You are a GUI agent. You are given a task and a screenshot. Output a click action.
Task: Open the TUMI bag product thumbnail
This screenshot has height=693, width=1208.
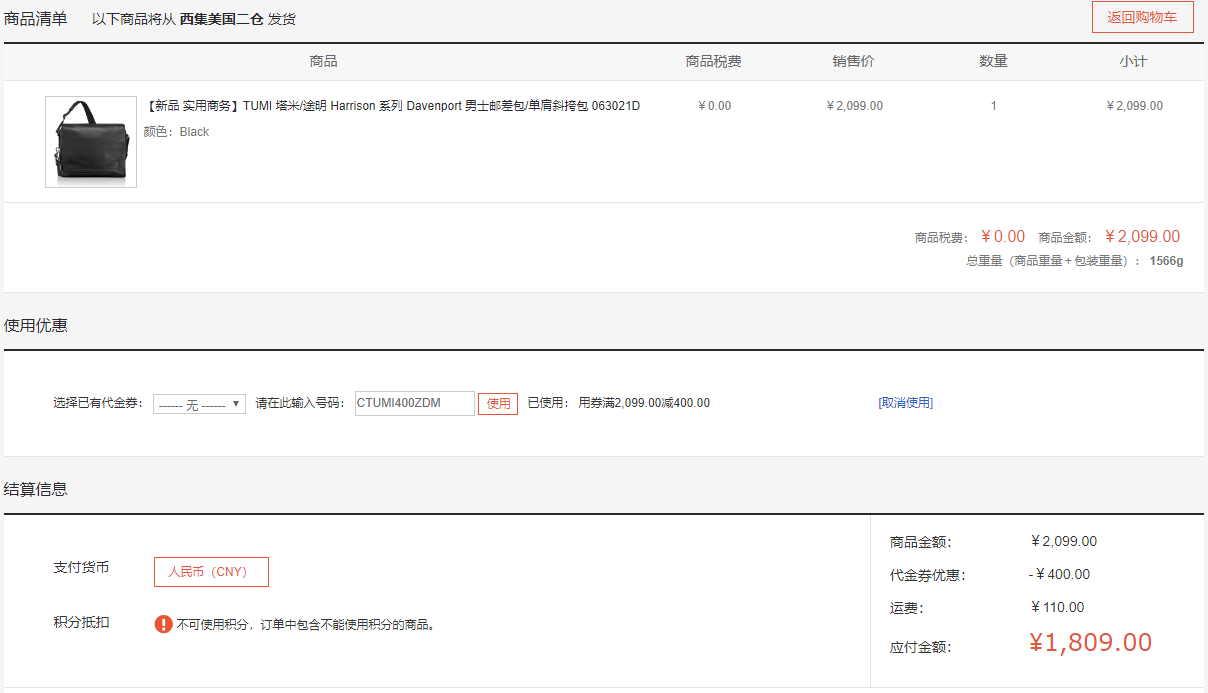tap(91, 142)
